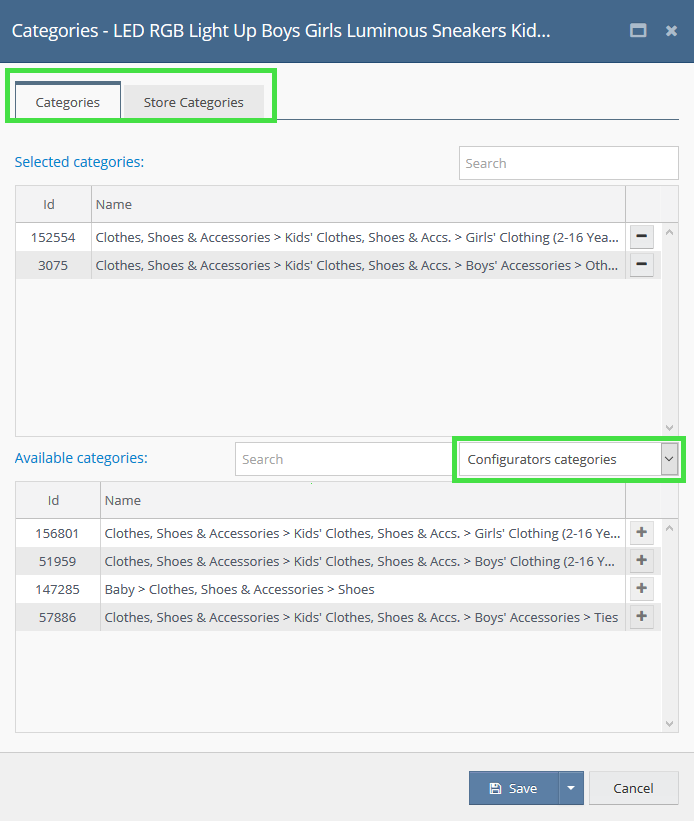Screen dimensions: 694x821
Task: Add Boys' Accessories Ties category plus icon
Action: pos(641,617)
